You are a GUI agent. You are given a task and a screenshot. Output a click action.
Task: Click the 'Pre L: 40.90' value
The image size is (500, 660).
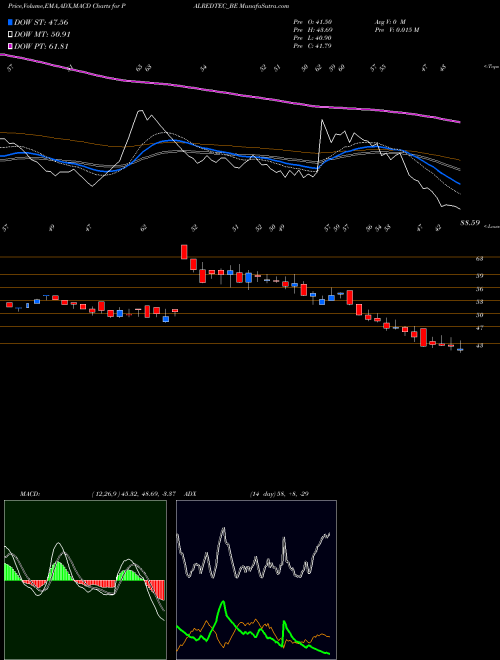(313, 38)
